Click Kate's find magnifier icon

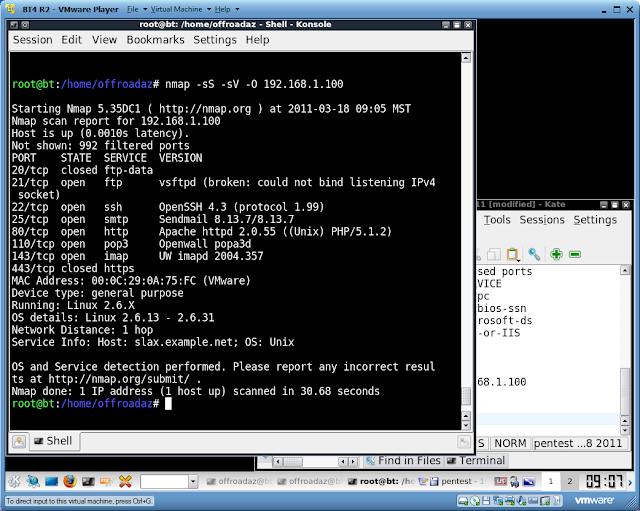click(534, 254)
